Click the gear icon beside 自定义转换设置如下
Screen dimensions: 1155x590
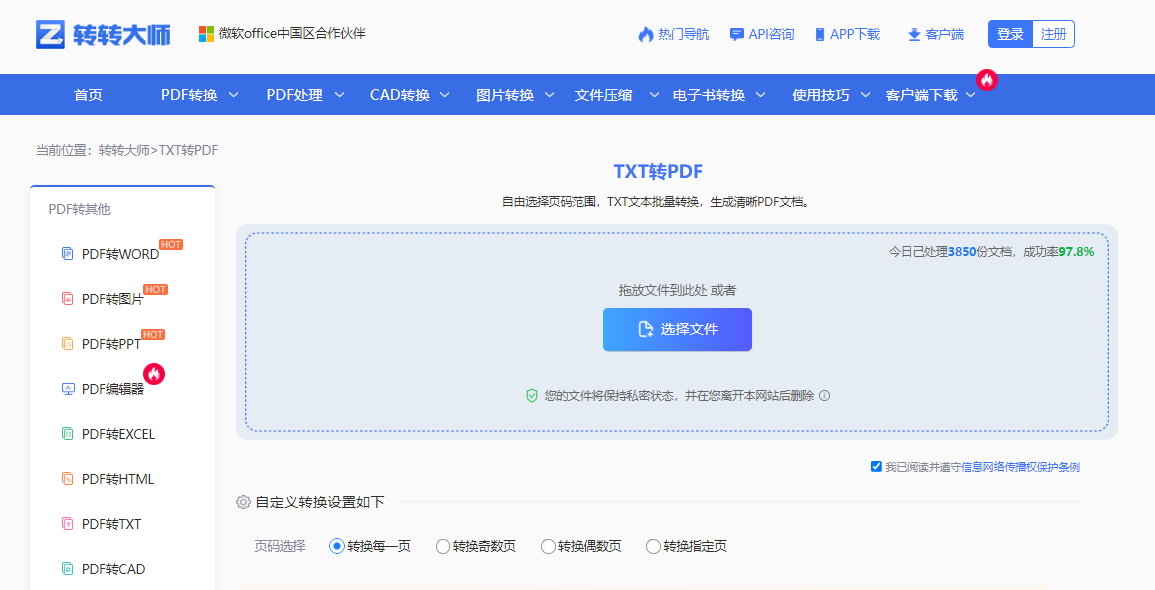tap(243, 502)
